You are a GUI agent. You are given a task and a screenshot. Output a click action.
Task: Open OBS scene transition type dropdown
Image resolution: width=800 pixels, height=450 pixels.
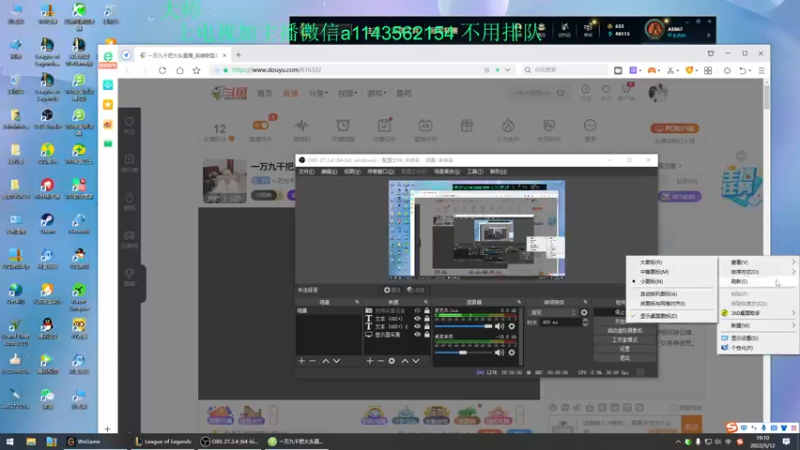[x=554, y=312]
